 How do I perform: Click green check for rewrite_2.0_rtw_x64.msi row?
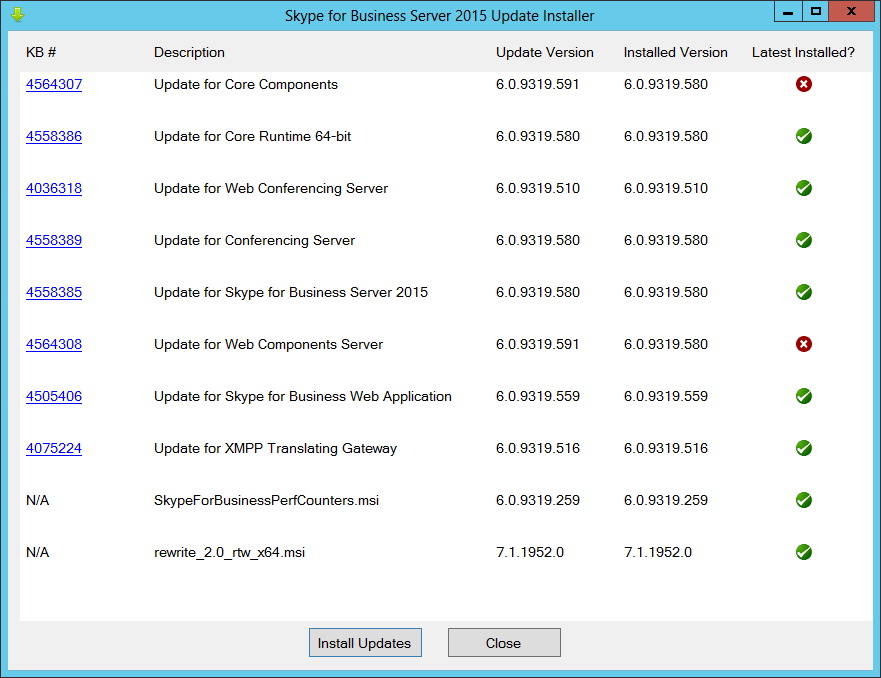pos(803,552)
